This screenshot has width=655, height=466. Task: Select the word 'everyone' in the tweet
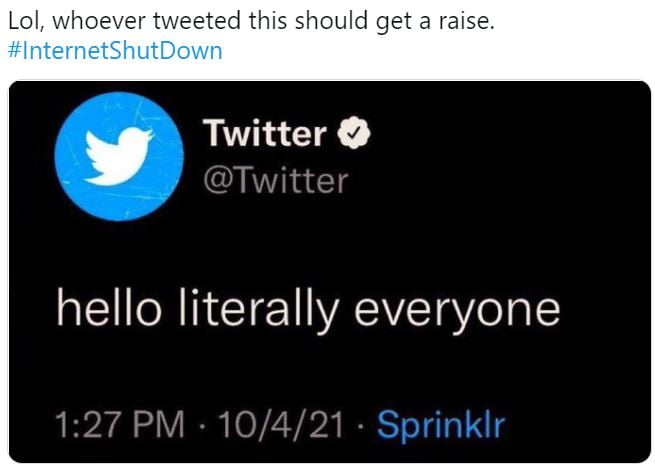coord(457,313)
